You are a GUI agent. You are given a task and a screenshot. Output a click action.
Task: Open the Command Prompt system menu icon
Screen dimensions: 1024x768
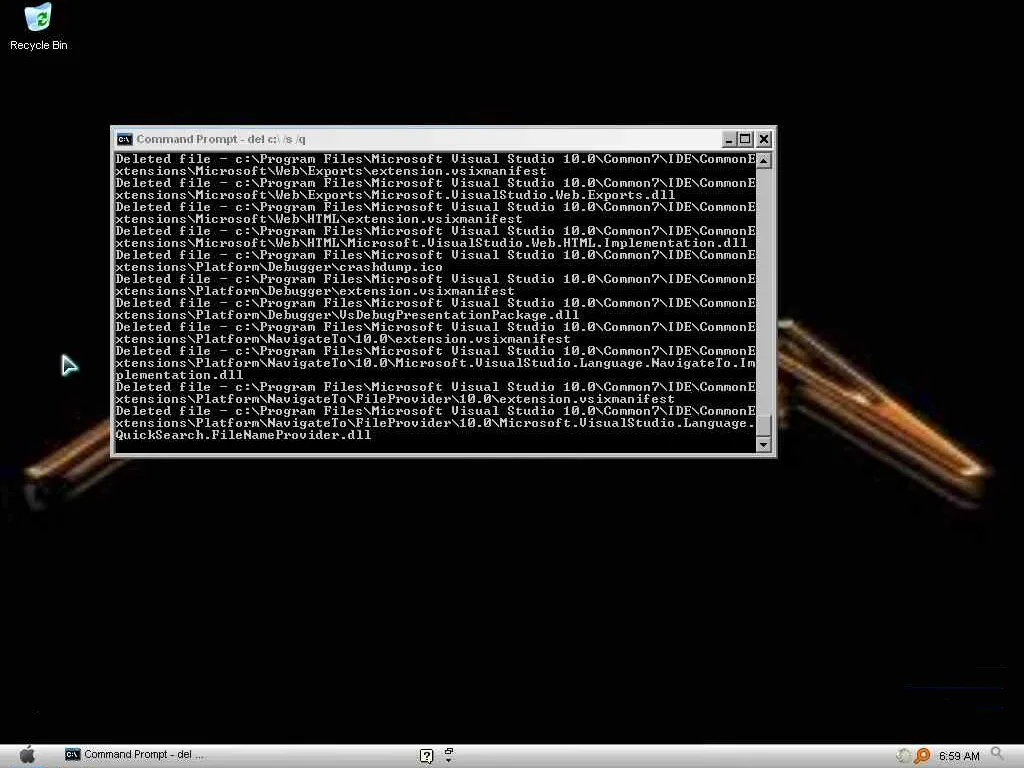click(x=124, y=139)
